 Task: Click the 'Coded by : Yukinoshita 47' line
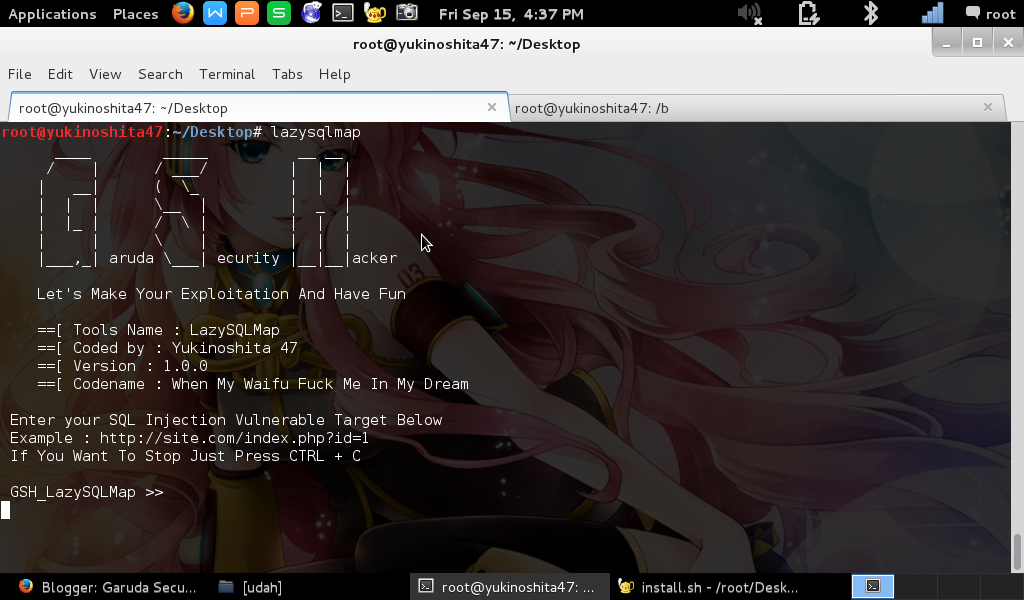click(167, 348)
